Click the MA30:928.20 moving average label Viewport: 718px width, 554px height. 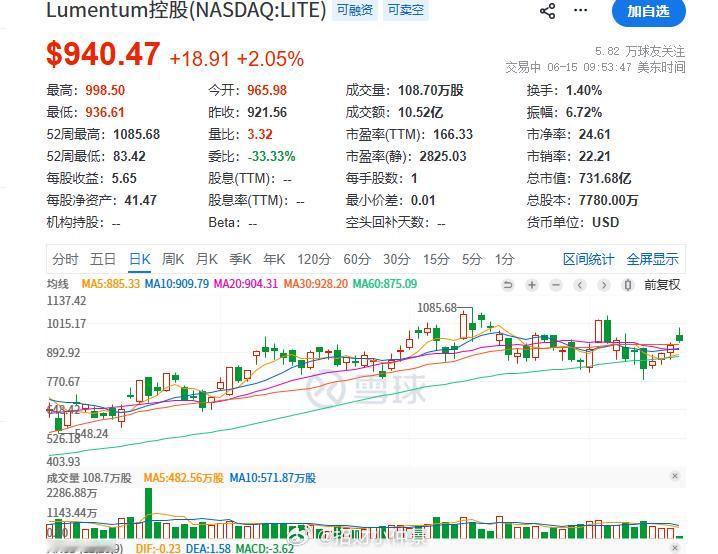click(x=315, y=284)
